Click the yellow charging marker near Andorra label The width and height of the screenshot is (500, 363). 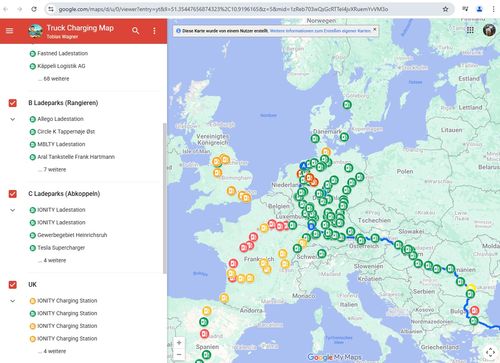pos(224,298)
